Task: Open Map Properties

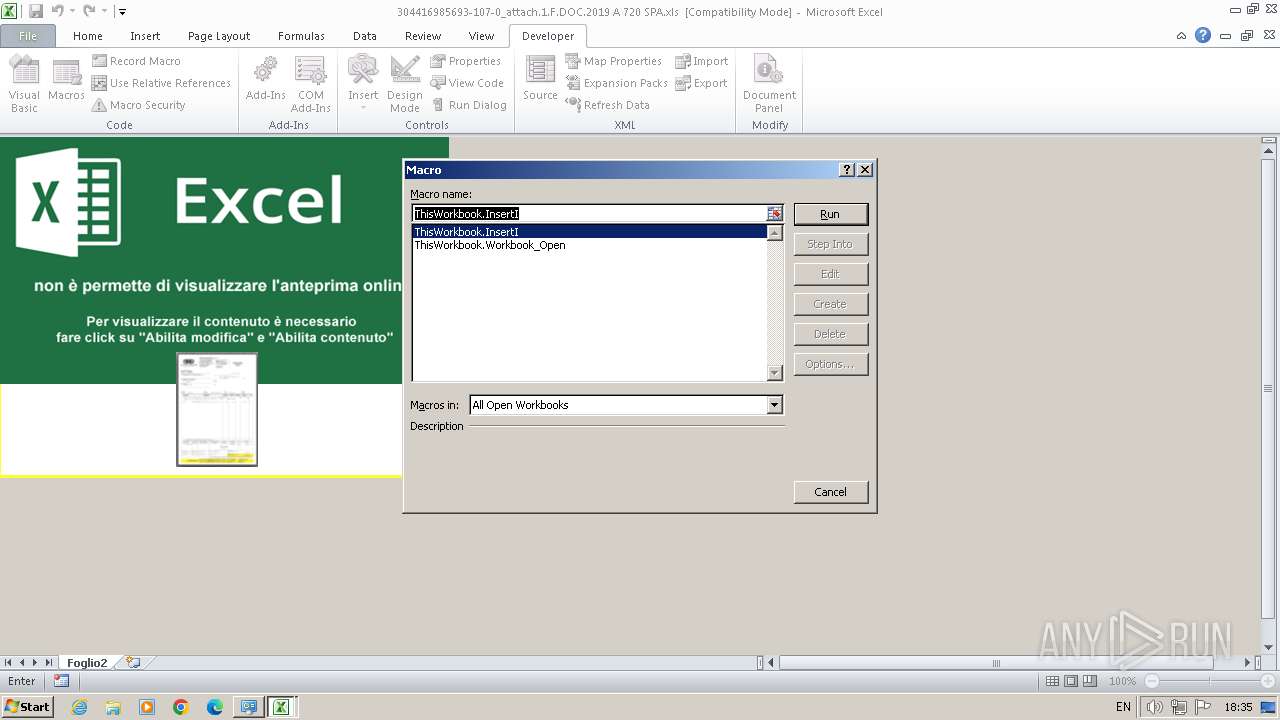Action: tap(613, 61)
